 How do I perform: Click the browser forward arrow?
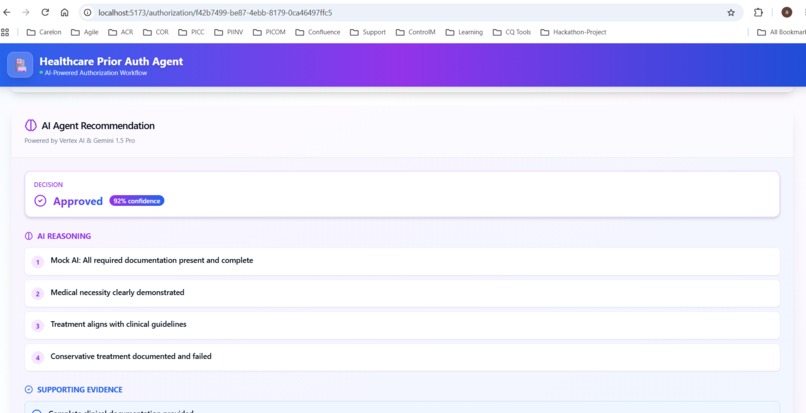26,12
